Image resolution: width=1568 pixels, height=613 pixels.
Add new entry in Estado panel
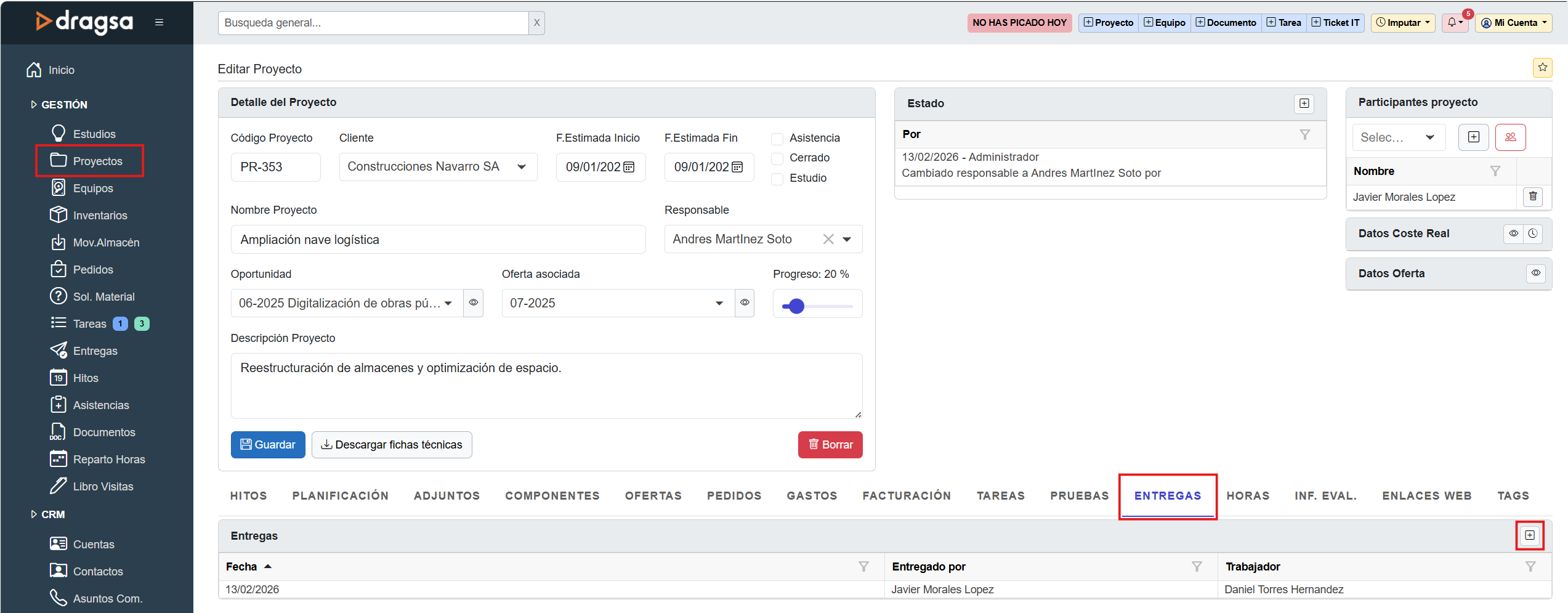tap(1304, 104)
